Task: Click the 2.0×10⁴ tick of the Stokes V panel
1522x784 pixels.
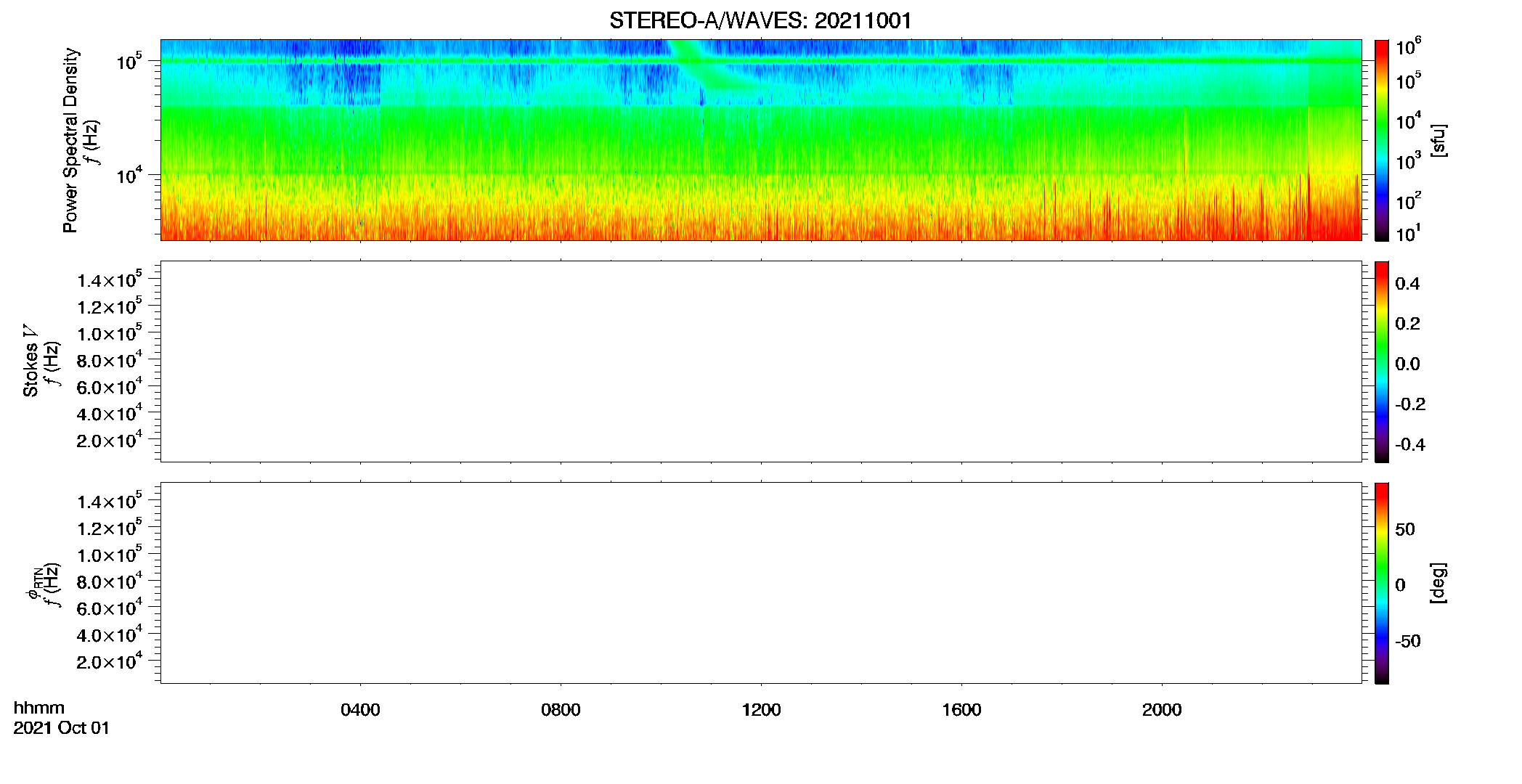Action: tap(110, 439)
